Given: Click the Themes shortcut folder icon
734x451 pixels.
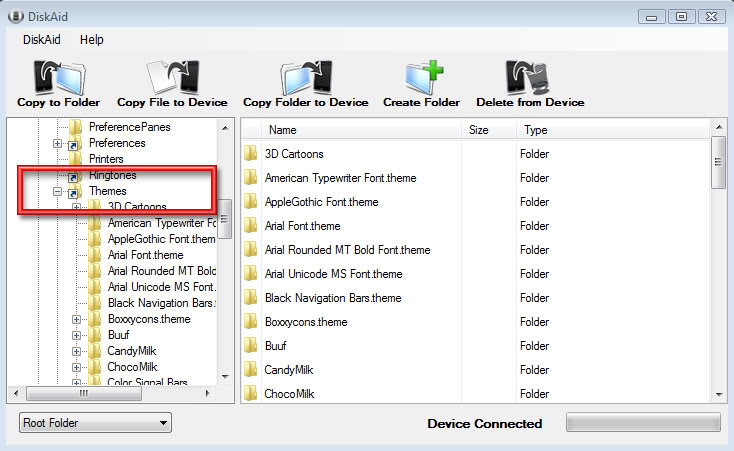Looking at the screenshot, I should [x=73, y=192].
